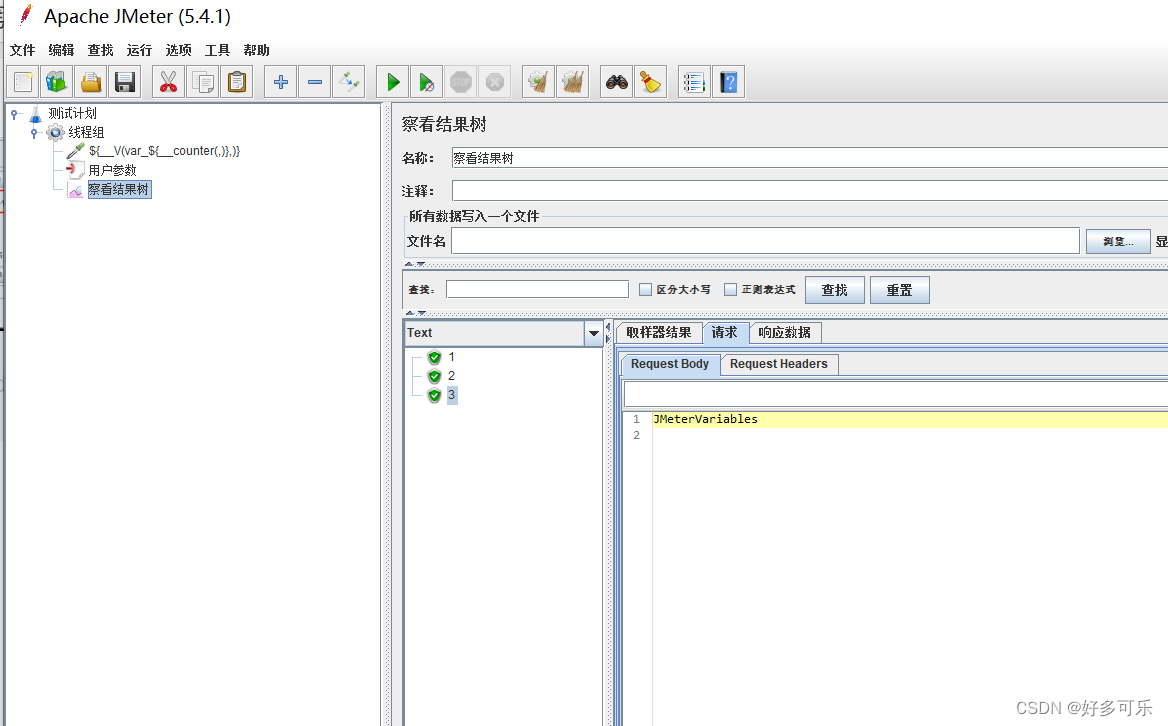Screen dimensions: 1168x726
Task: Open the 编辑 menu
Action: [61, 50]
